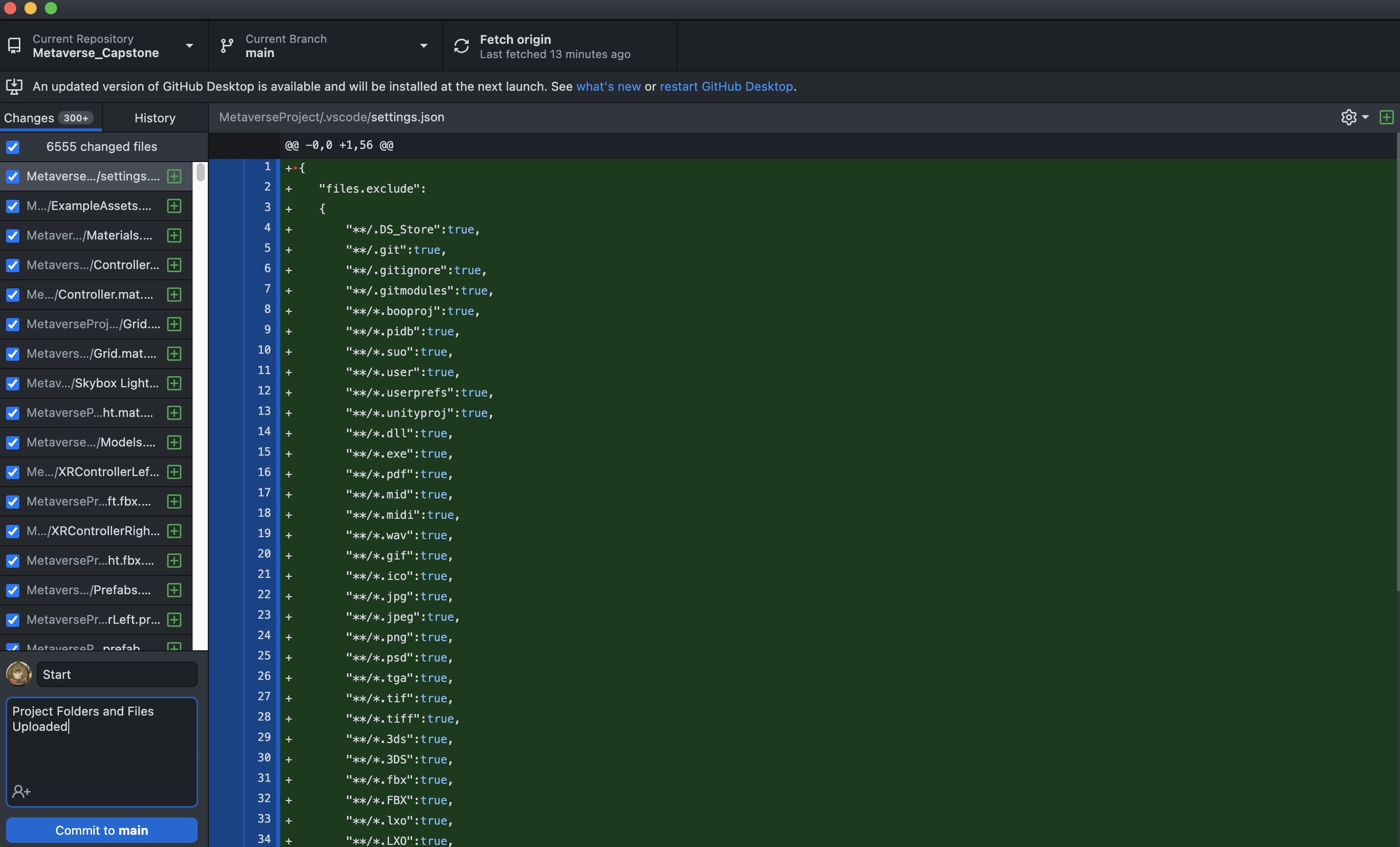Uncheck the Metavers.../Grid.mat checkbox
The width and height of the screenshot is (1400, 847).
[13, 354]
